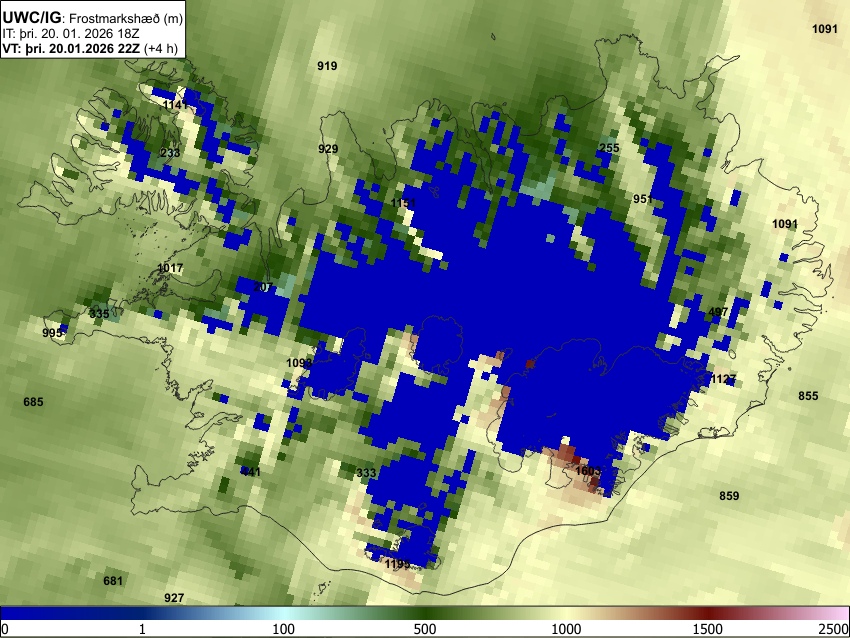The height and width of the screenshot is (638, 850).
Task: Click the map value 929
Action: (x=328, y=149)
